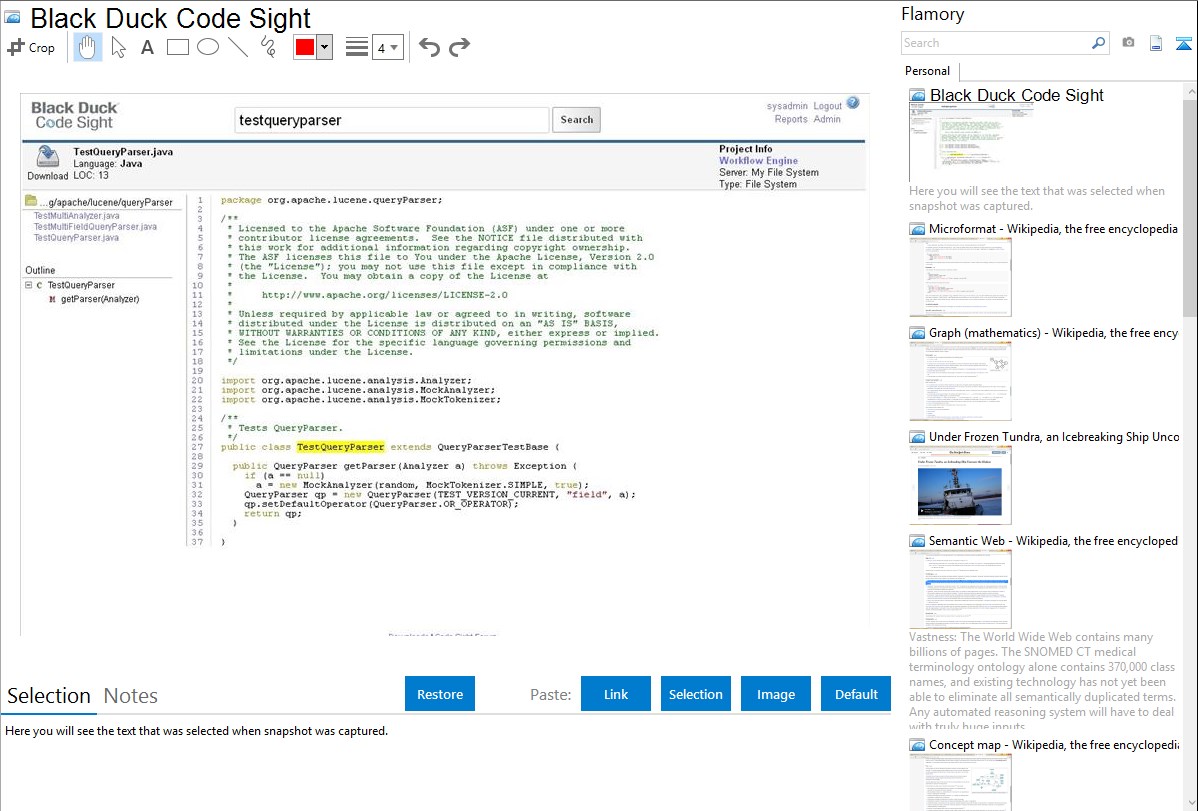Image resolution: width=1198 pixels, height=811 pixels.
Task: Pick the rectangle shape tool
Action: tap(178, 47)
